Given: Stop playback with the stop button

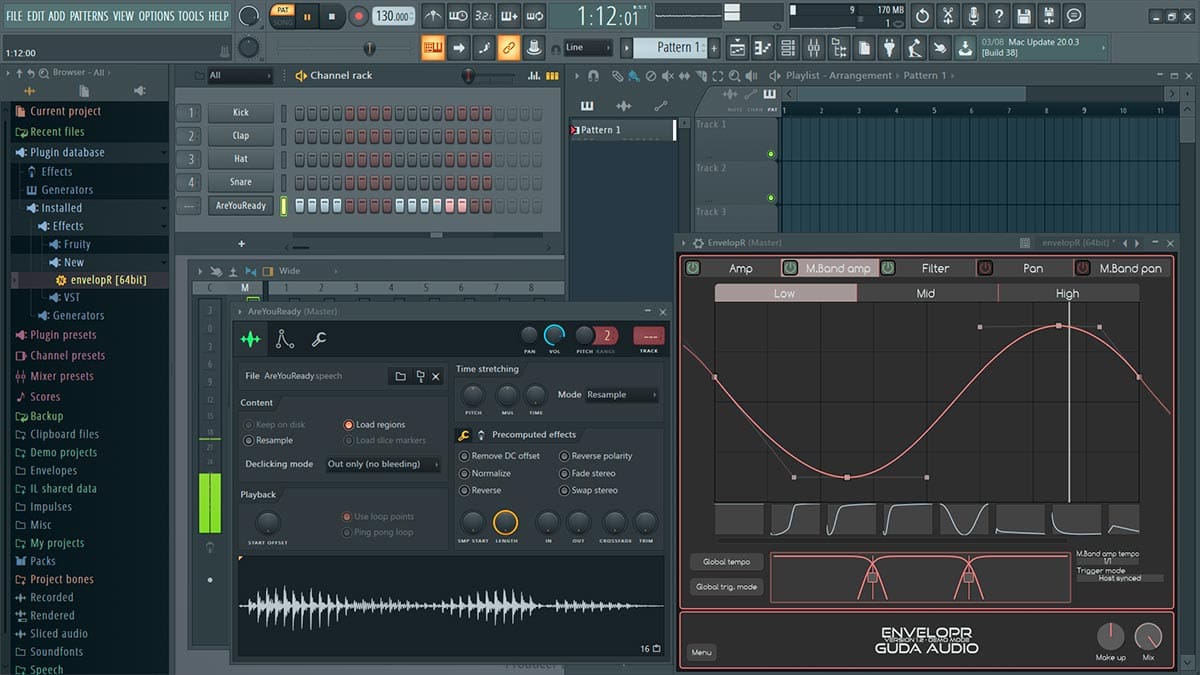Looking at the screenshot, I should click(x=333, y=16).
